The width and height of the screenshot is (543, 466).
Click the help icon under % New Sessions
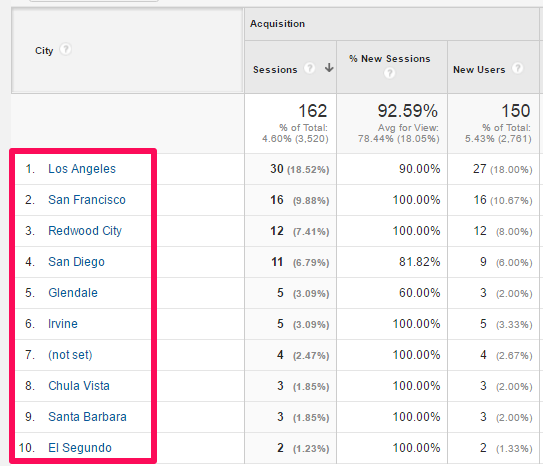coord(389,73)
